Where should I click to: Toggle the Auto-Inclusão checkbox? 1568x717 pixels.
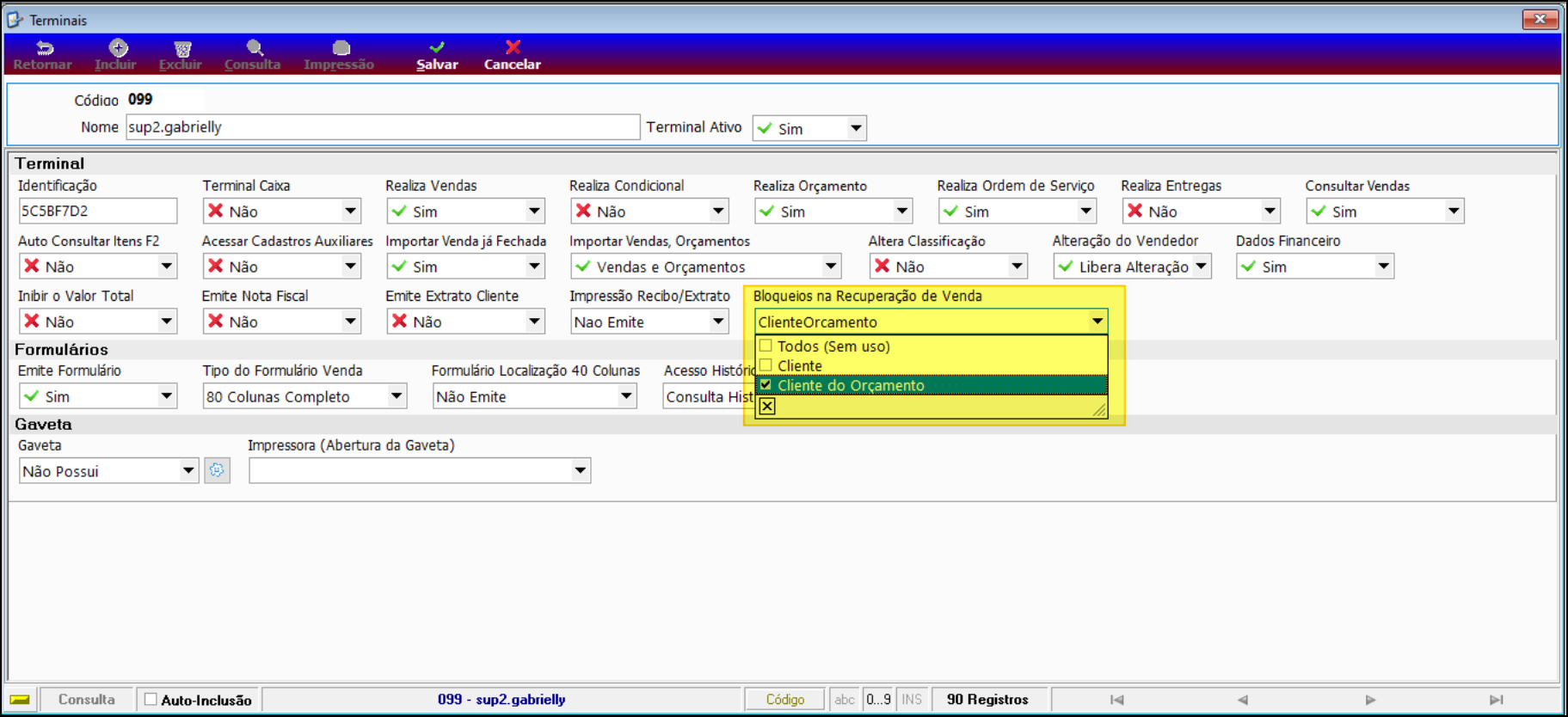click(x=151, y=700)
